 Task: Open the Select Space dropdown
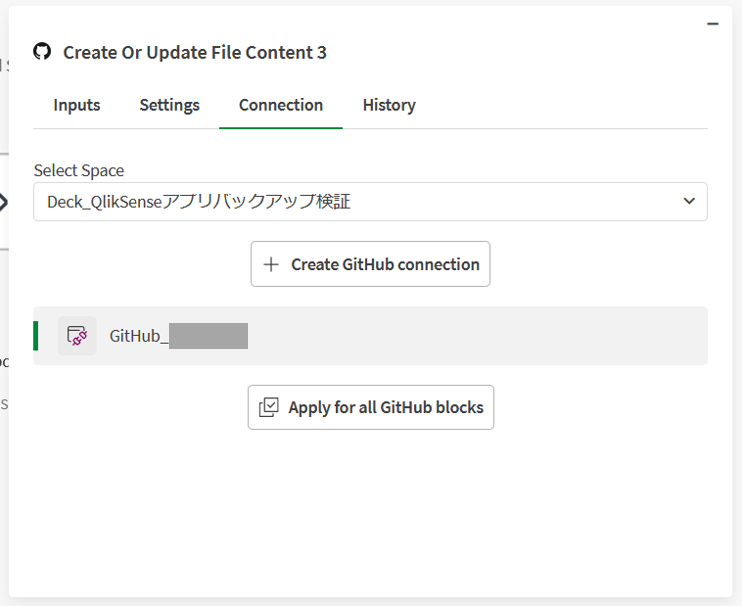tap(370, 202)
